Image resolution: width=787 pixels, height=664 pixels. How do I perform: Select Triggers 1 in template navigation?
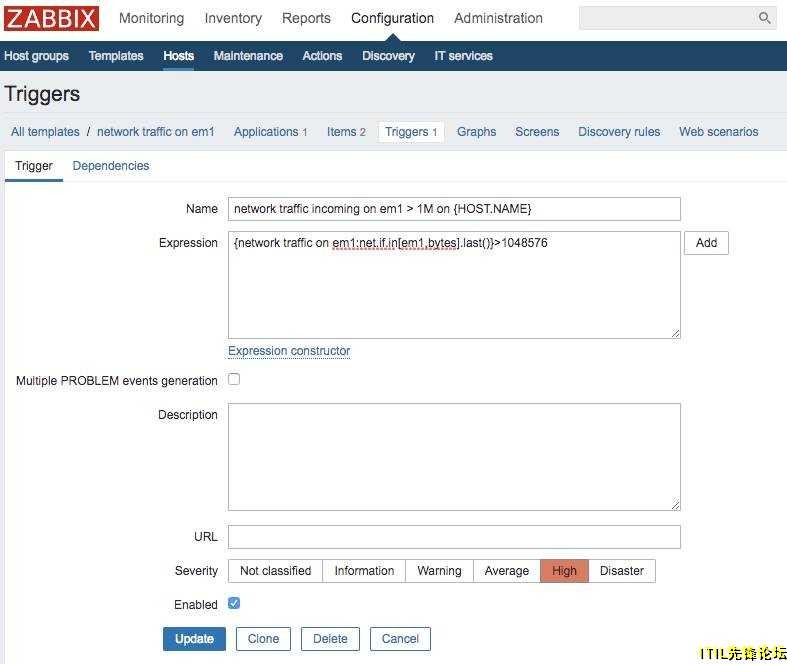point(411,132)
